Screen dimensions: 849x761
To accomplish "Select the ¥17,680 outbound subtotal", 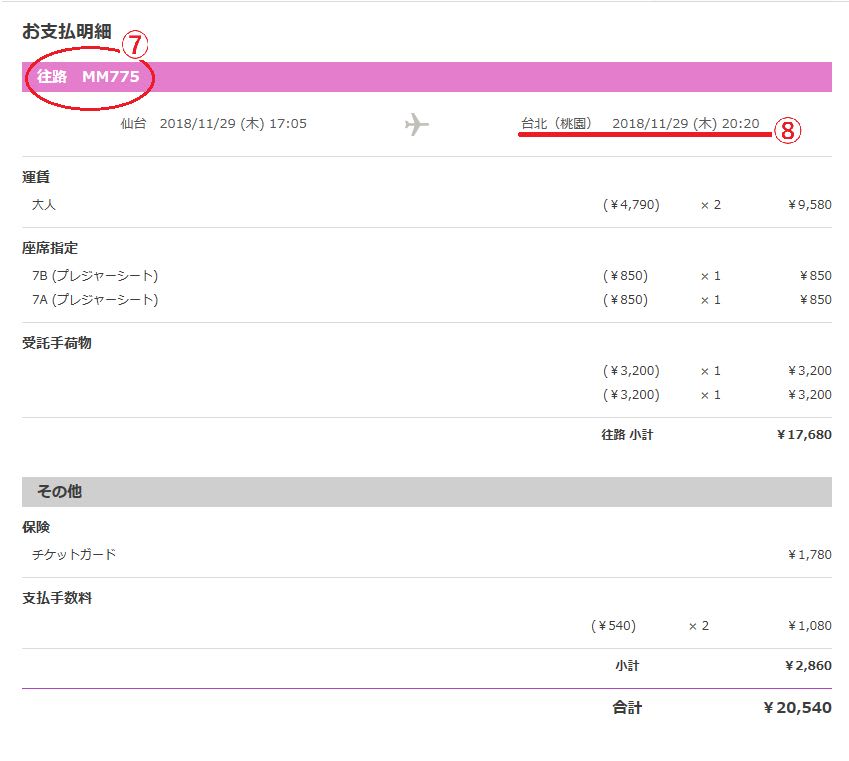I will click(x=804, y=434).
